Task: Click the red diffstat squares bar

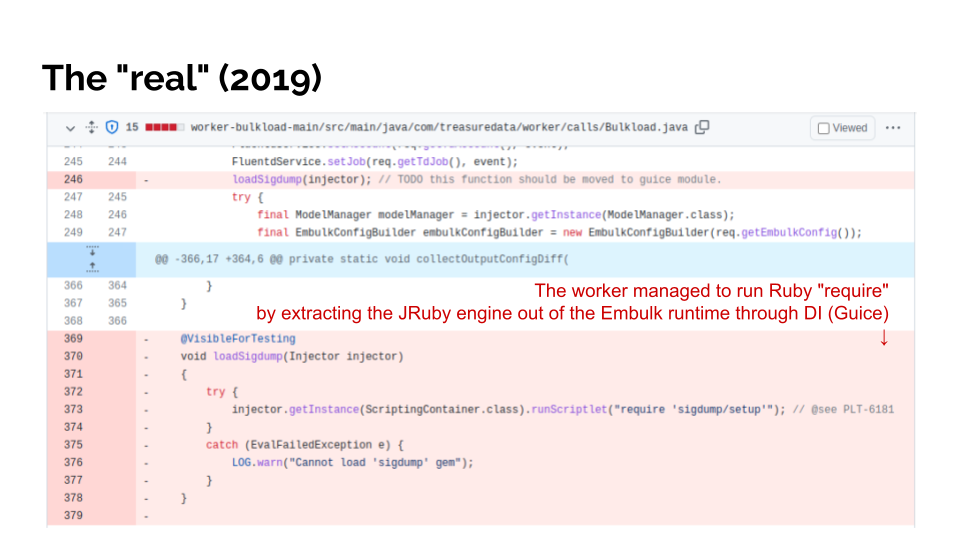Action: 164,128
